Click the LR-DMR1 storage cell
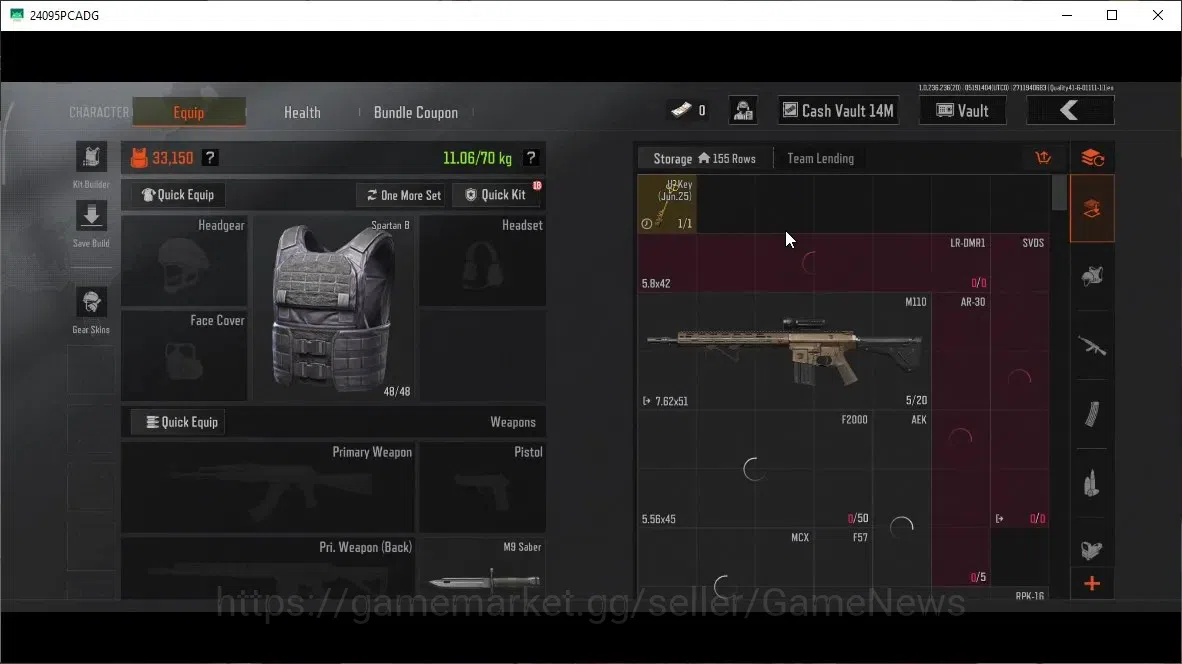 pyautogui.click(x=814, y=263)
